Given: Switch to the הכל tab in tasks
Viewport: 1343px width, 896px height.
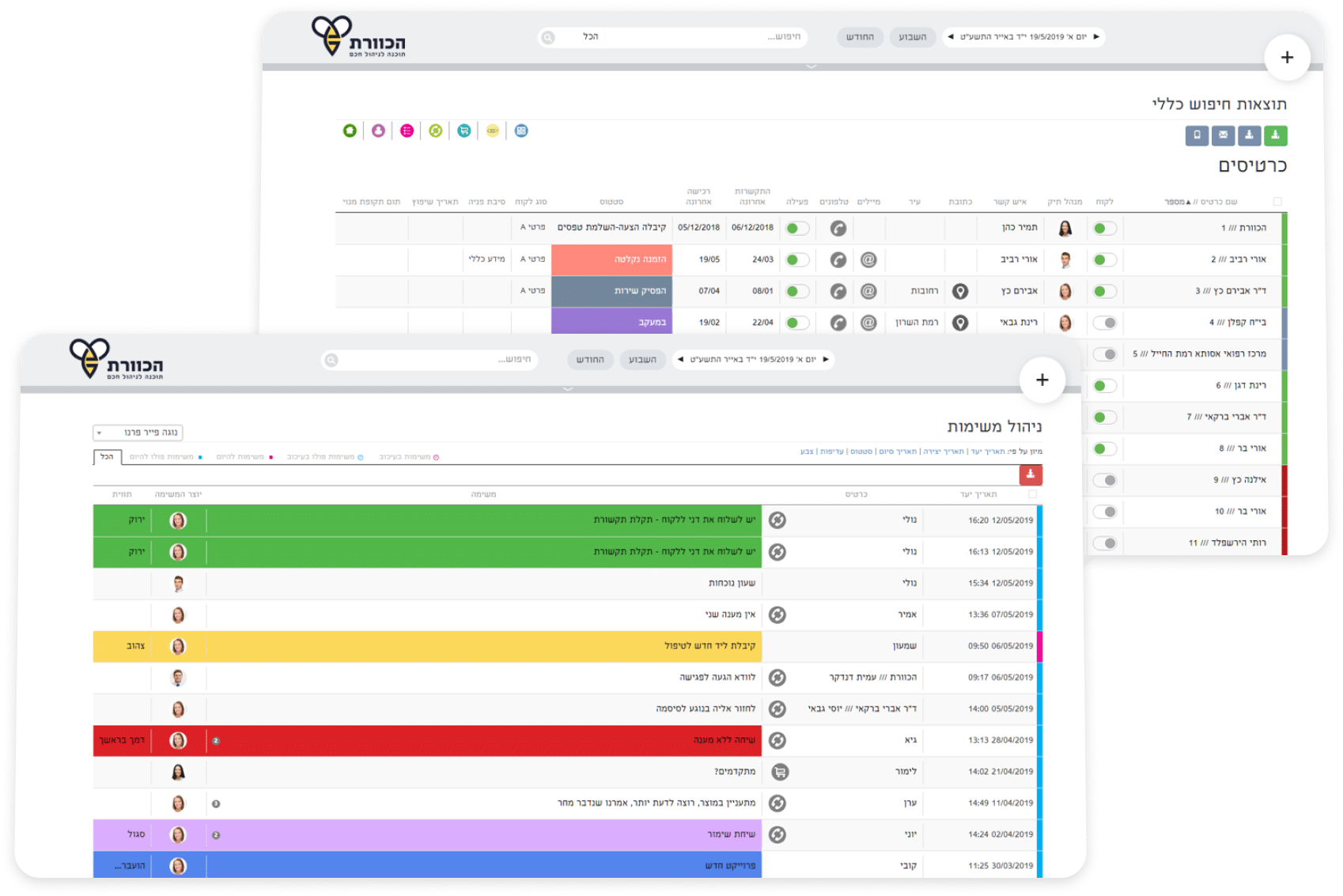Looking at the screenshot, I should [x=107, y=457].
